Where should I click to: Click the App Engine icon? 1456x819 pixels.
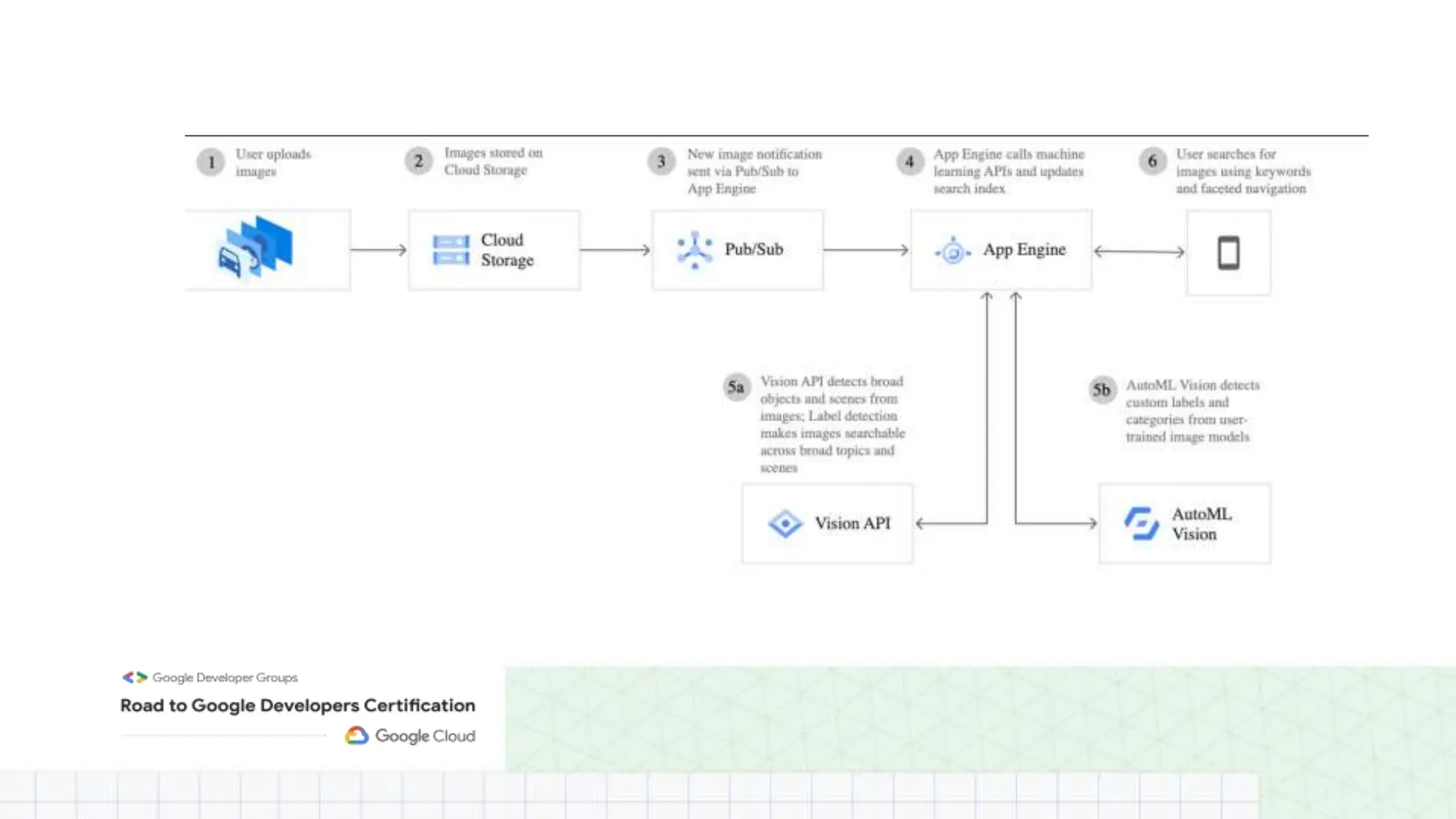pyautogui.click(x=953, y=251)
